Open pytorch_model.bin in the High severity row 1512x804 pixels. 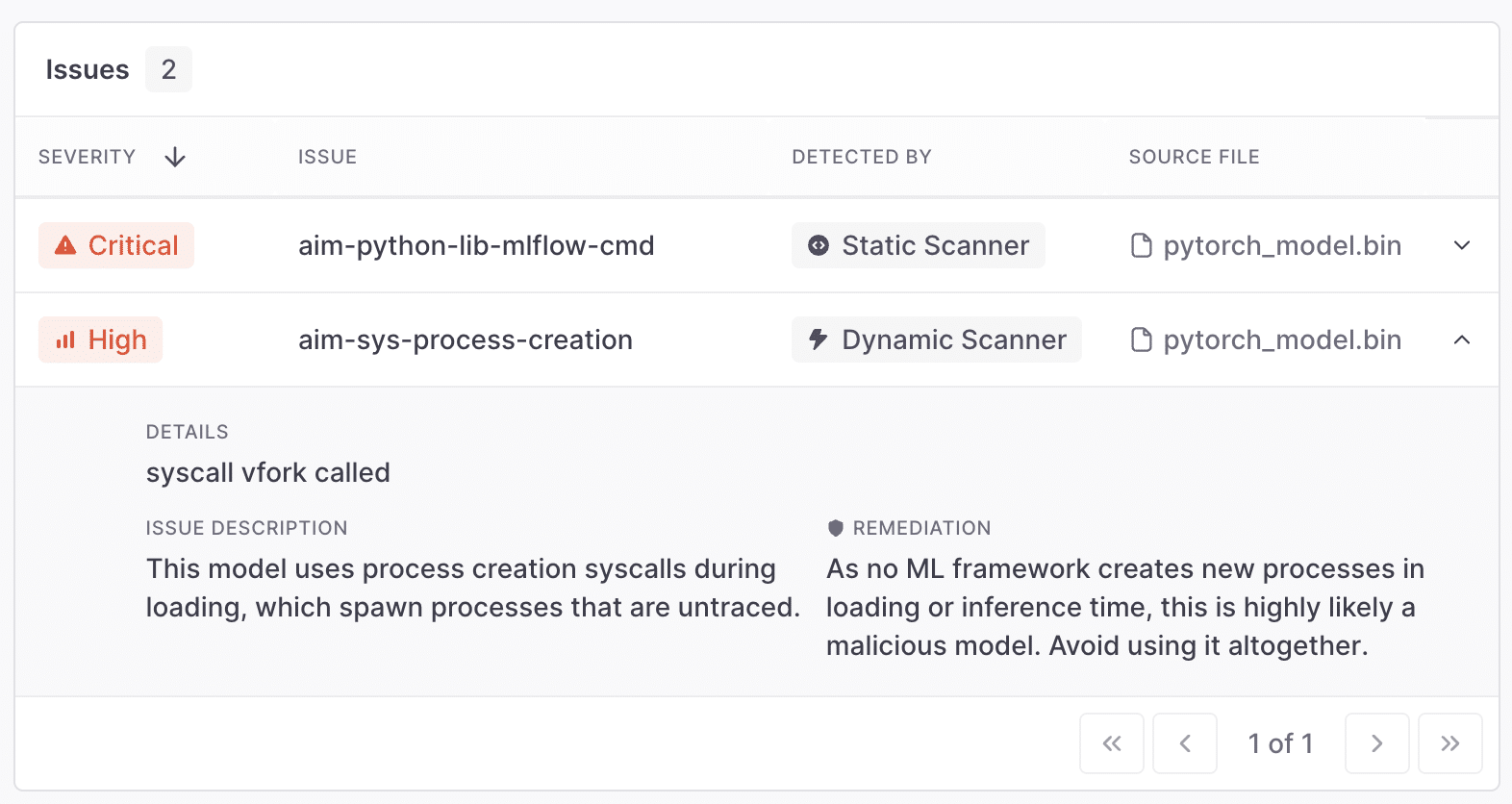[x=1281, y=339]
